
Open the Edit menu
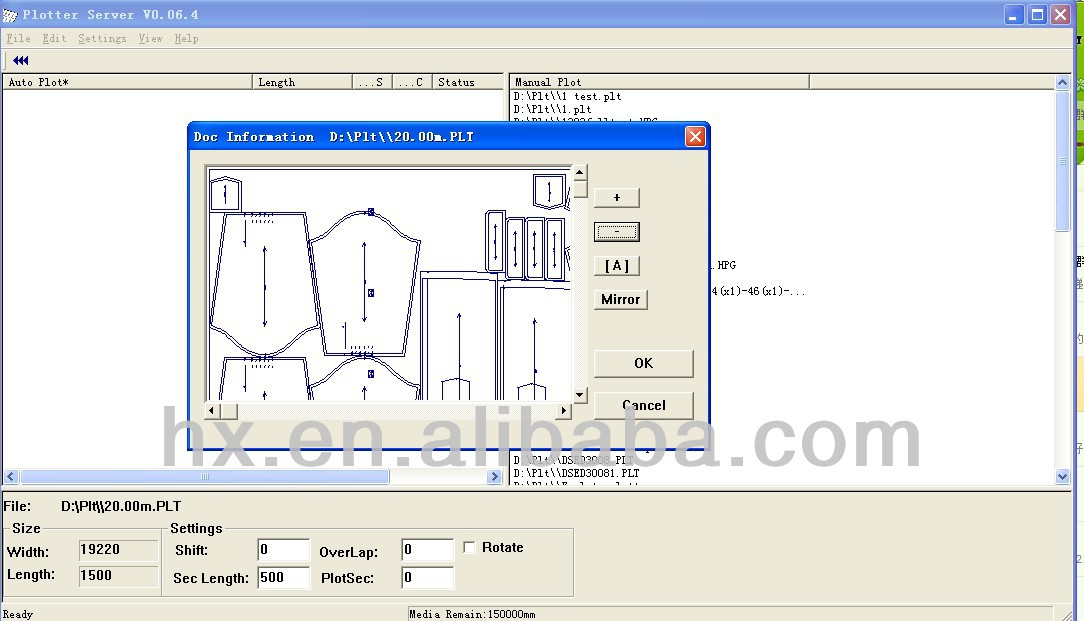pyautogui.click(x=54, y=39)
